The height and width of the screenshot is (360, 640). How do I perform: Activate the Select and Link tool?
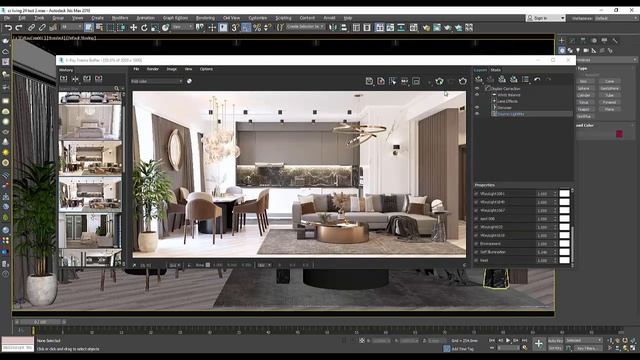pyautogui.click(x=31, y=28)
